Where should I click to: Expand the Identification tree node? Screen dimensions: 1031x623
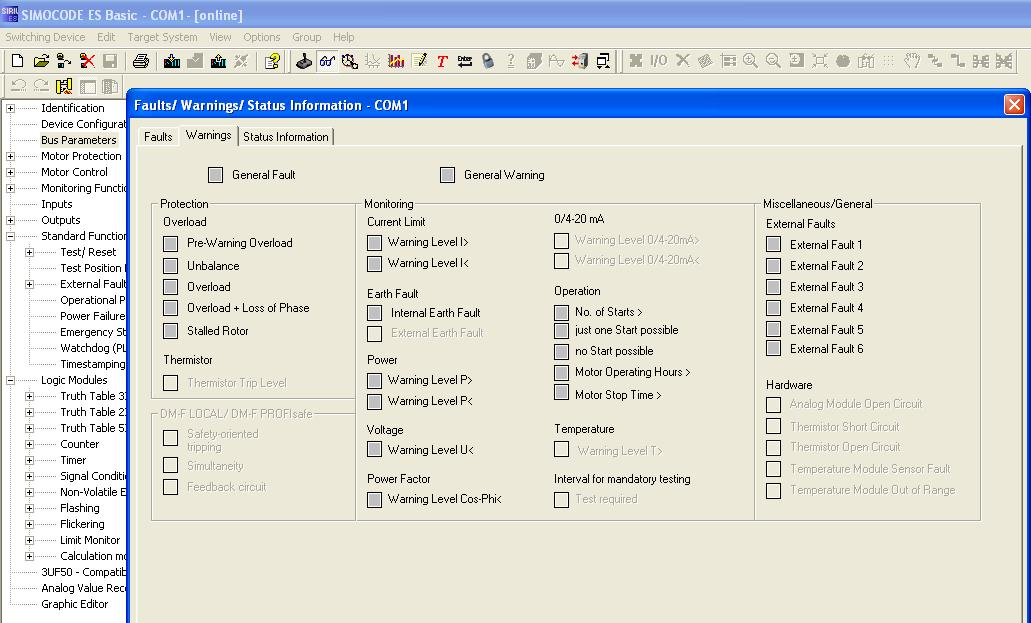tap(11, 109)
